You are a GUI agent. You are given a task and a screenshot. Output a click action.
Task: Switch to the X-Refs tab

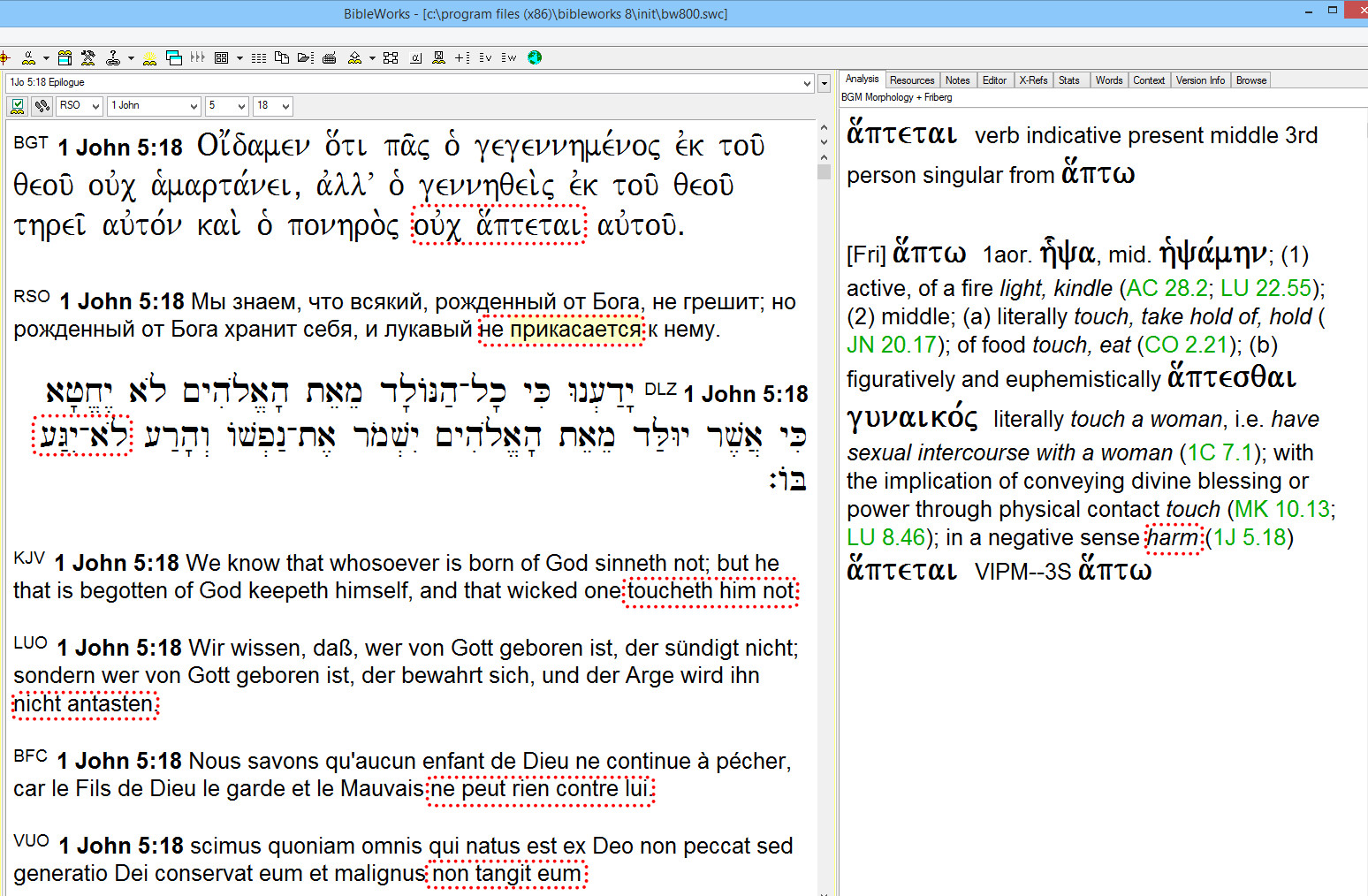(x=1033, y=80)
